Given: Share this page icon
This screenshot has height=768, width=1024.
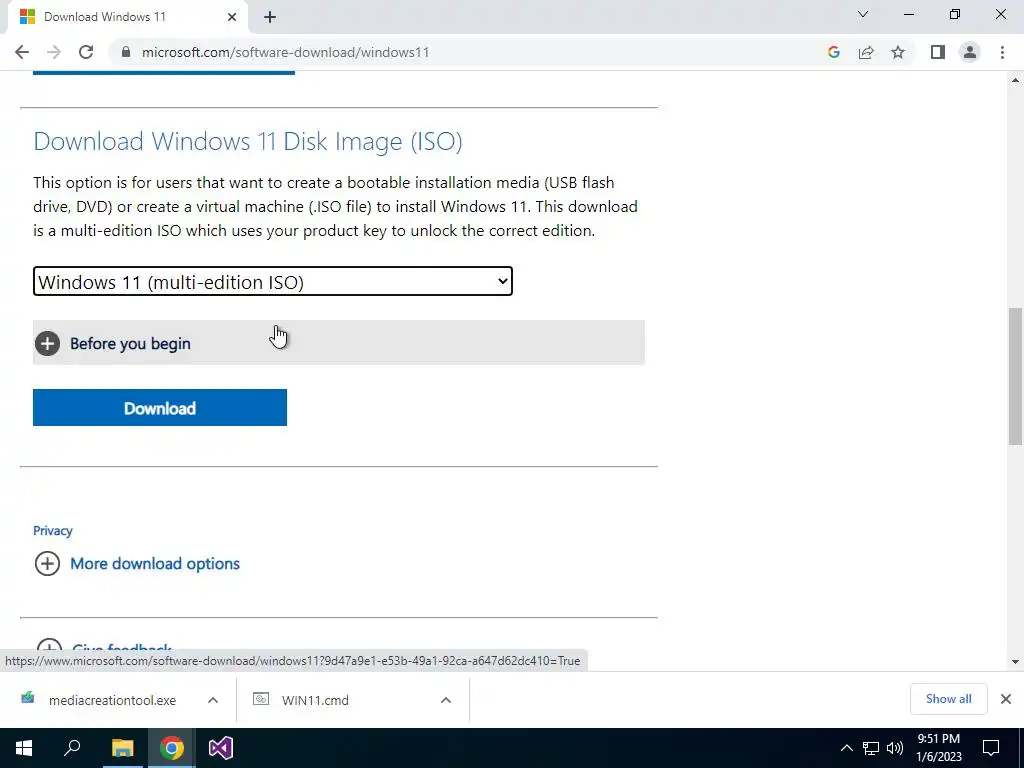Looking at the screenshot, I should point(866,52).
